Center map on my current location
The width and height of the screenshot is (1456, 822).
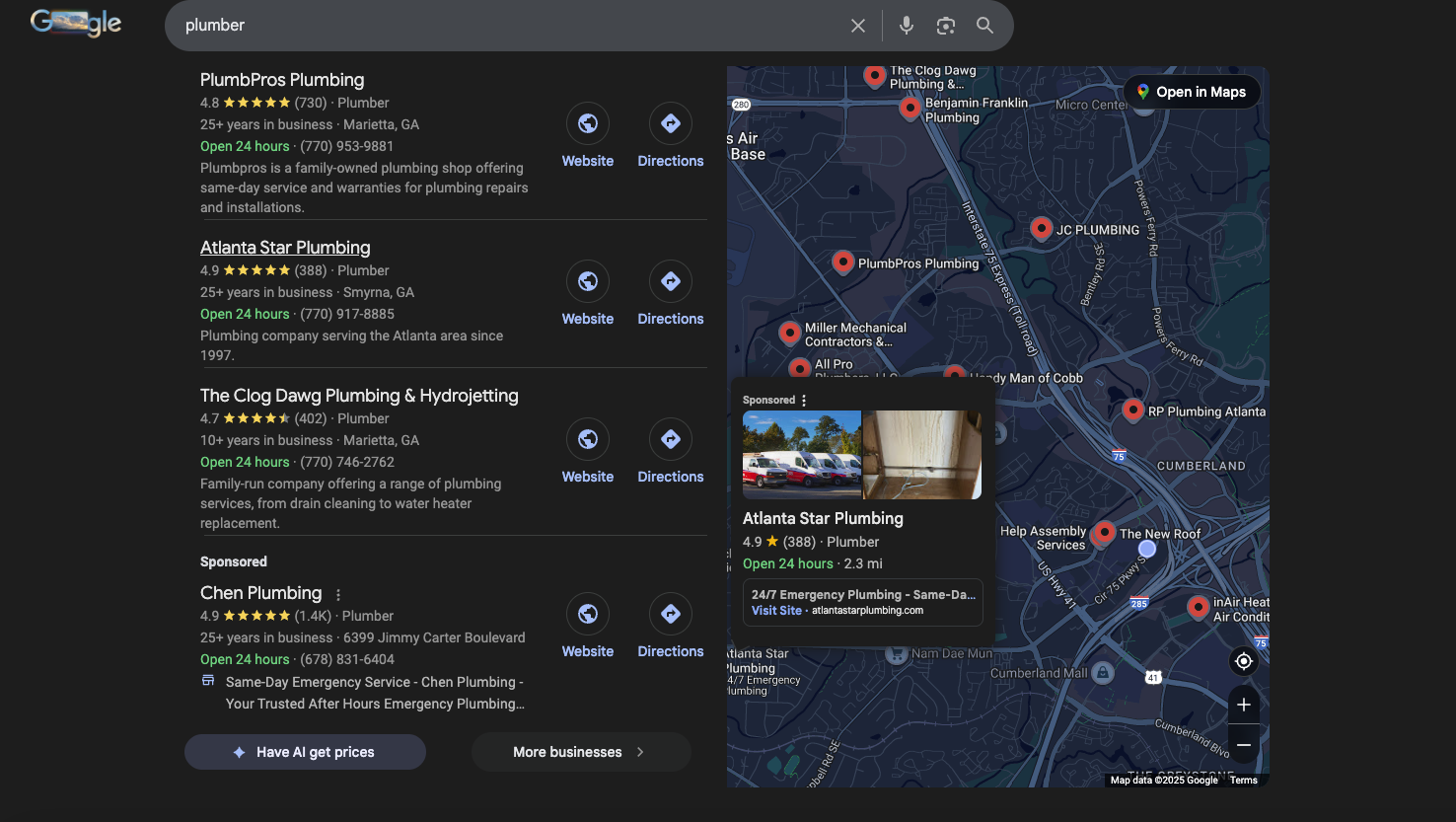[1243, 661]
